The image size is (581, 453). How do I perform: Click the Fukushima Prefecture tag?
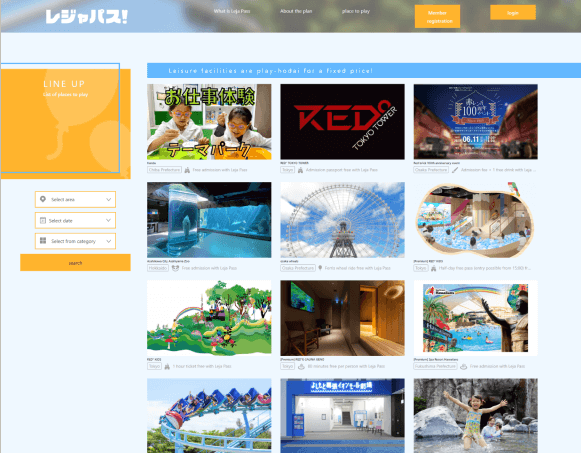click(x=435, y=366)
